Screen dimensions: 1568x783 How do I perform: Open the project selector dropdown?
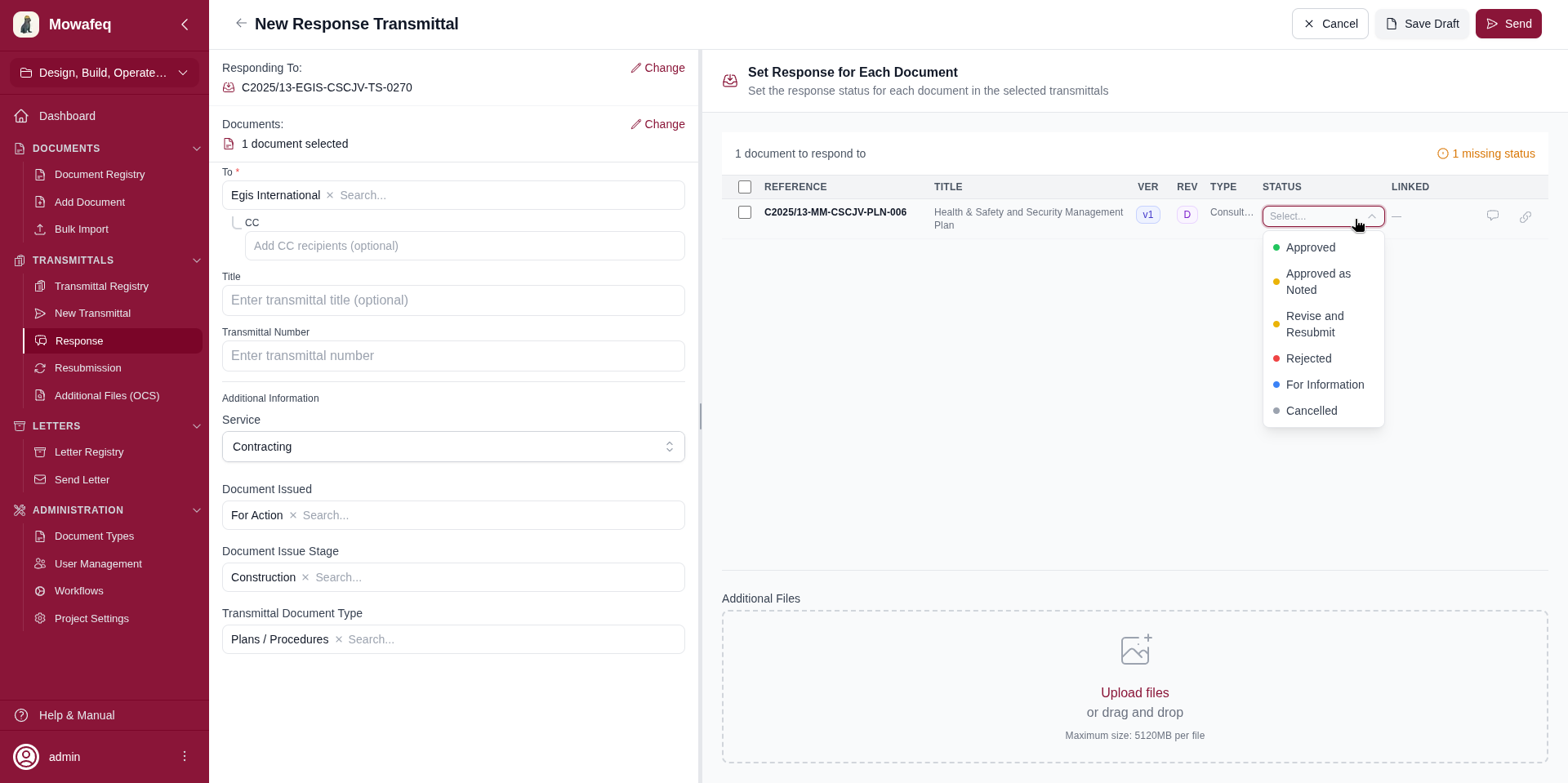click(105, 73)
